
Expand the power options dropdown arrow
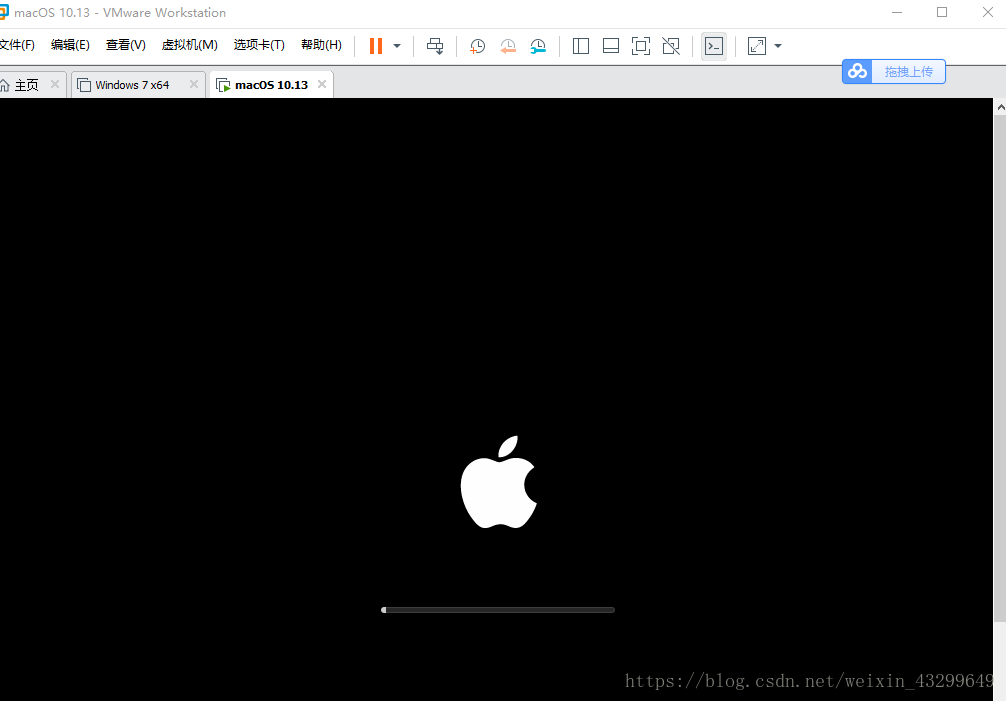397,46
